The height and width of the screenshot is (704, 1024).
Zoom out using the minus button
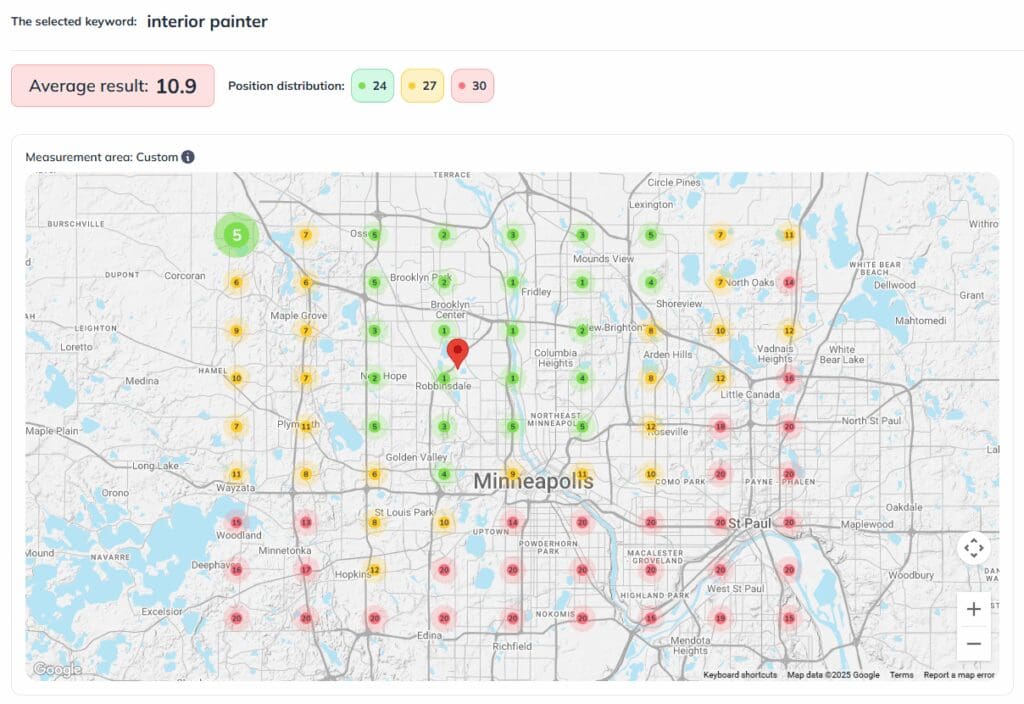coord(973,643)
